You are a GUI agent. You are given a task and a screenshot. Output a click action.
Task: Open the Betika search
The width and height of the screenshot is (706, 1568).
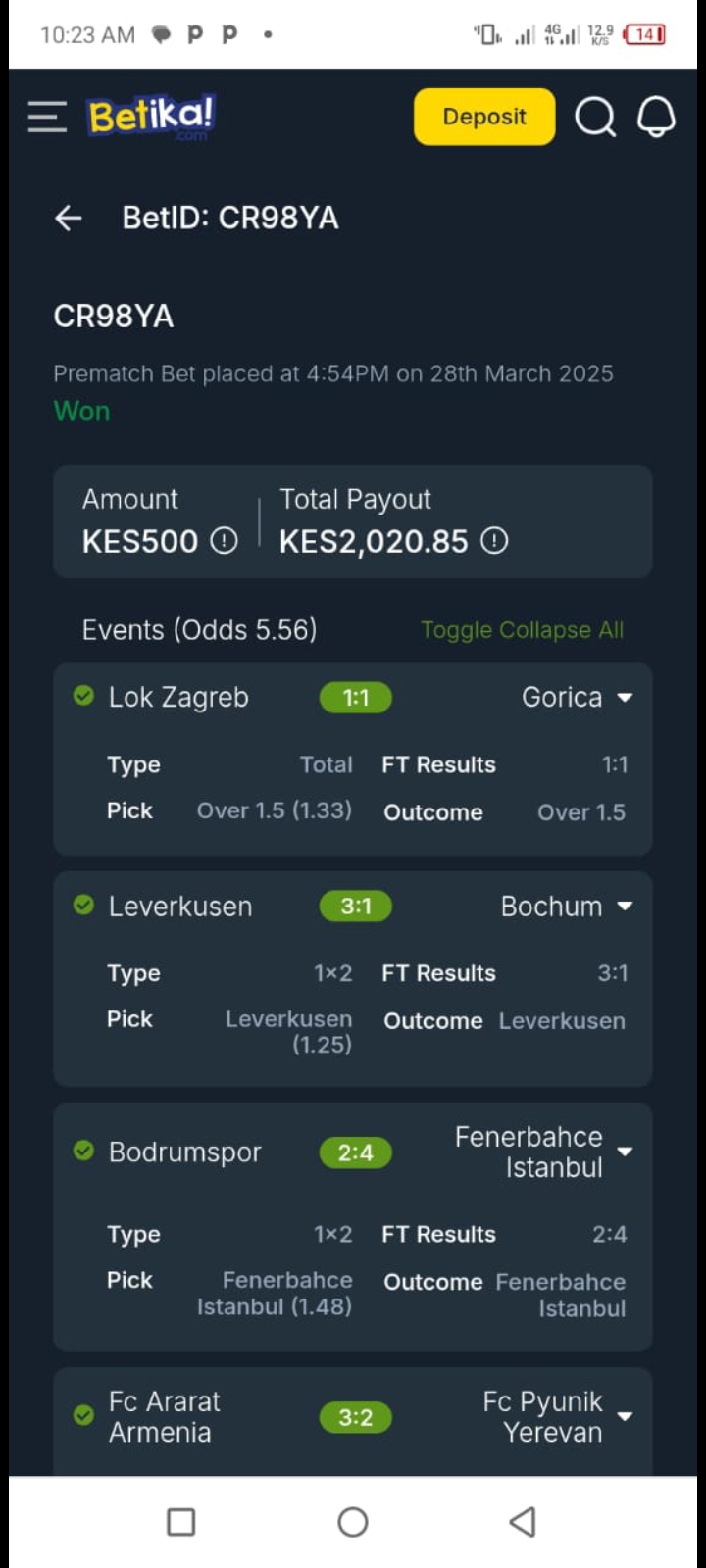tap(595, 117)
